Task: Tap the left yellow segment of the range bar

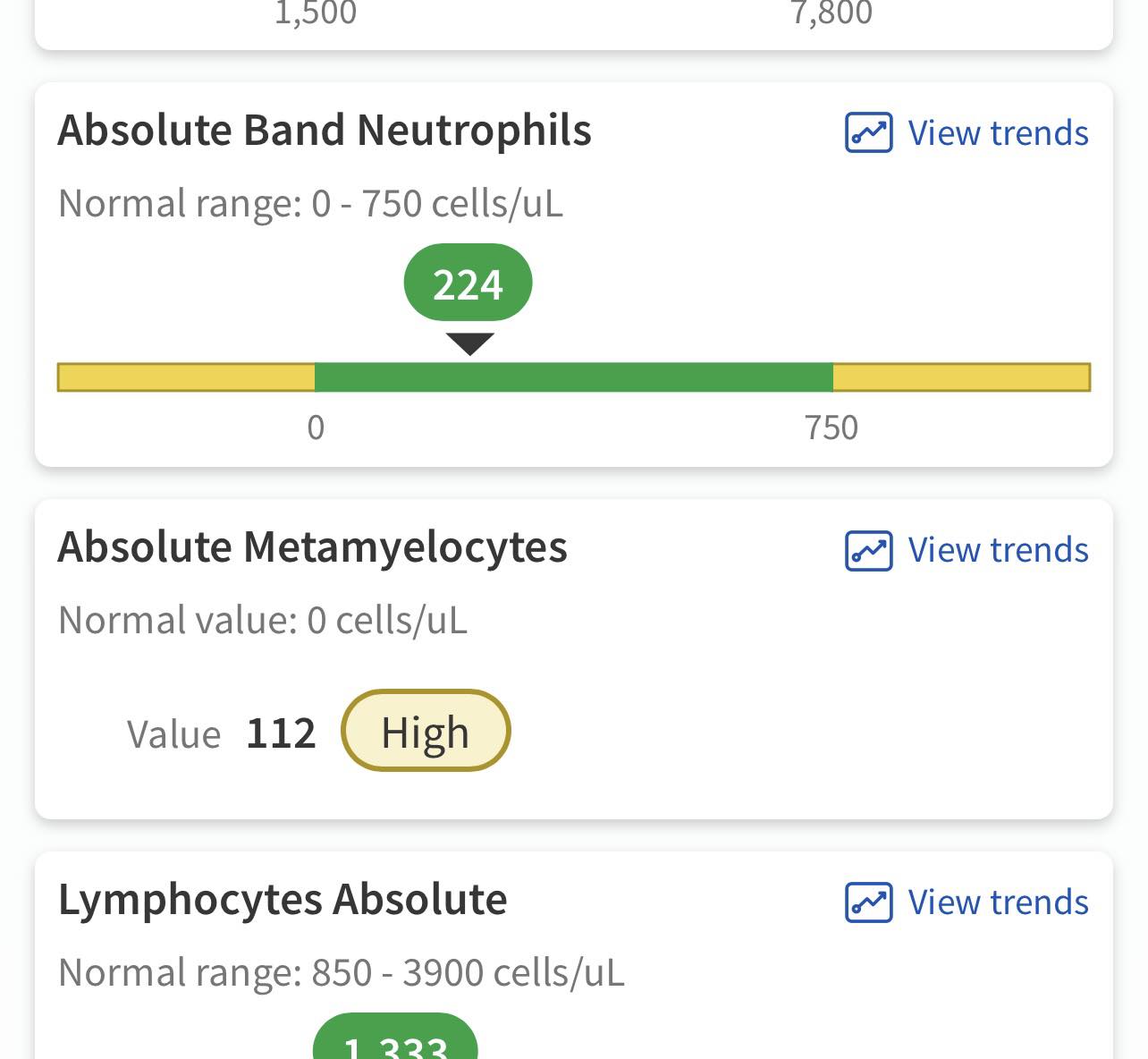Action: [186, 377]
